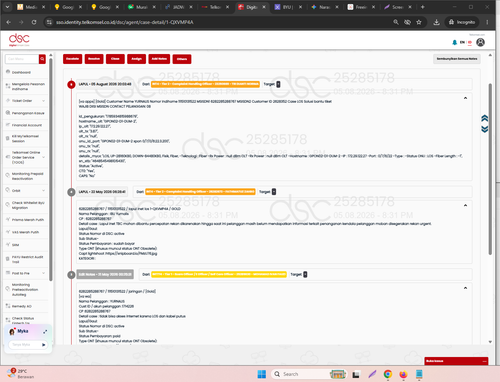
Task: Click the double up arrow icon
Action: click(485, 118)
